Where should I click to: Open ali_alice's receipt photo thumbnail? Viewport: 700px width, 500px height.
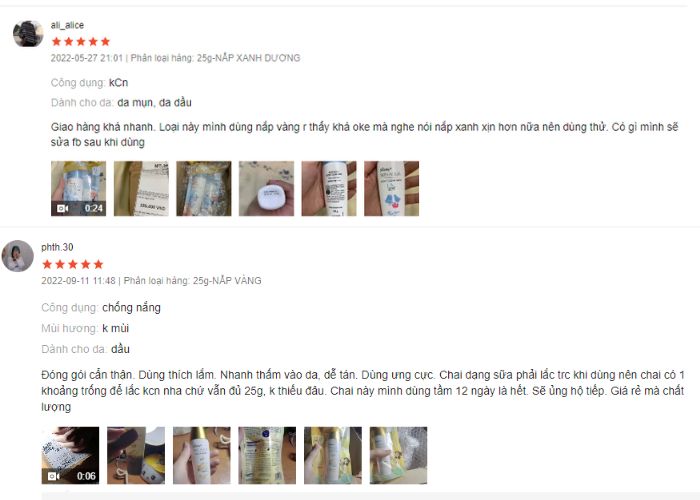coord(141,188)
